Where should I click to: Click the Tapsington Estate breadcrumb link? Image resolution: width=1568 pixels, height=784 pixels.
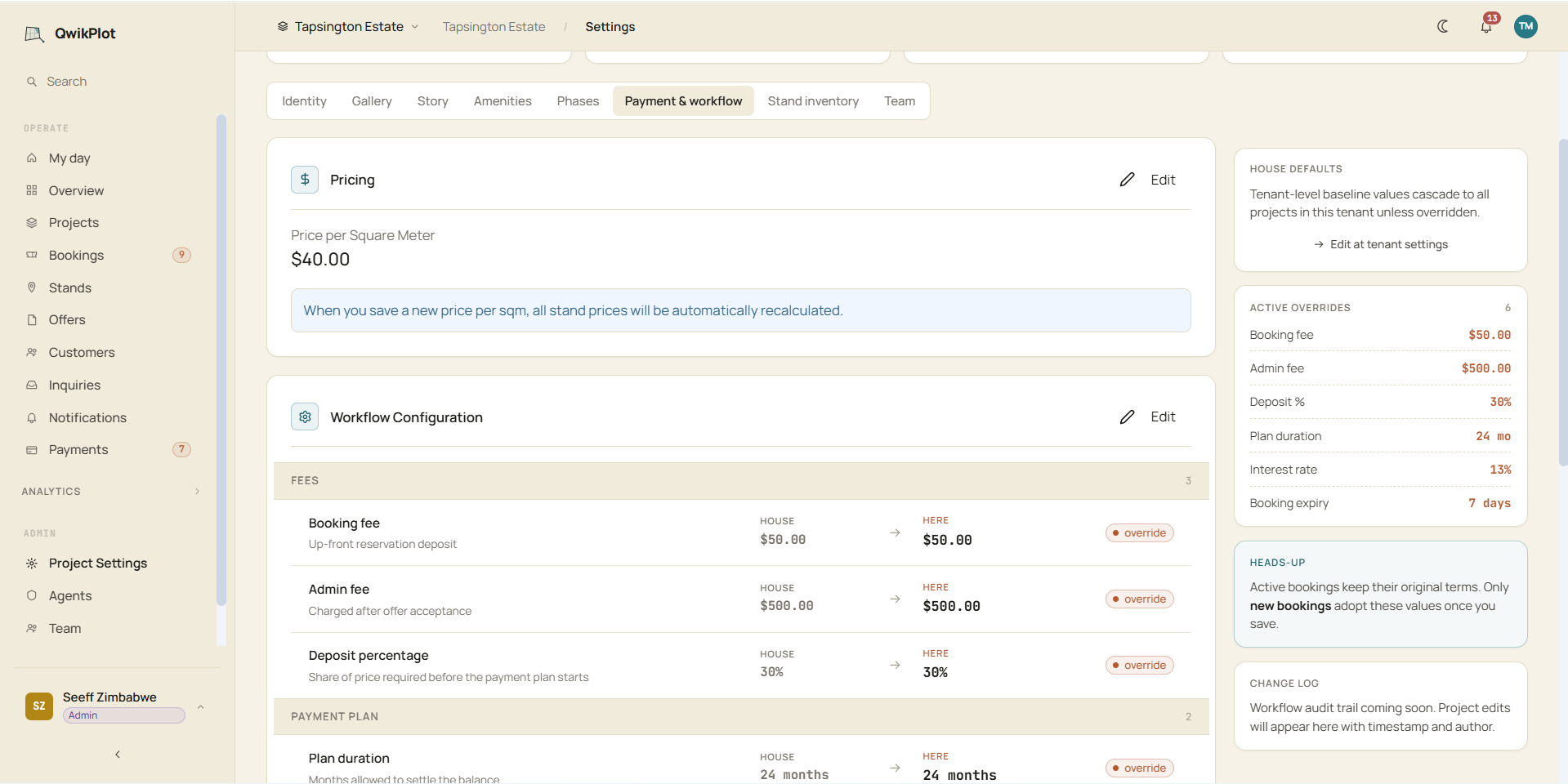[494, 27]
